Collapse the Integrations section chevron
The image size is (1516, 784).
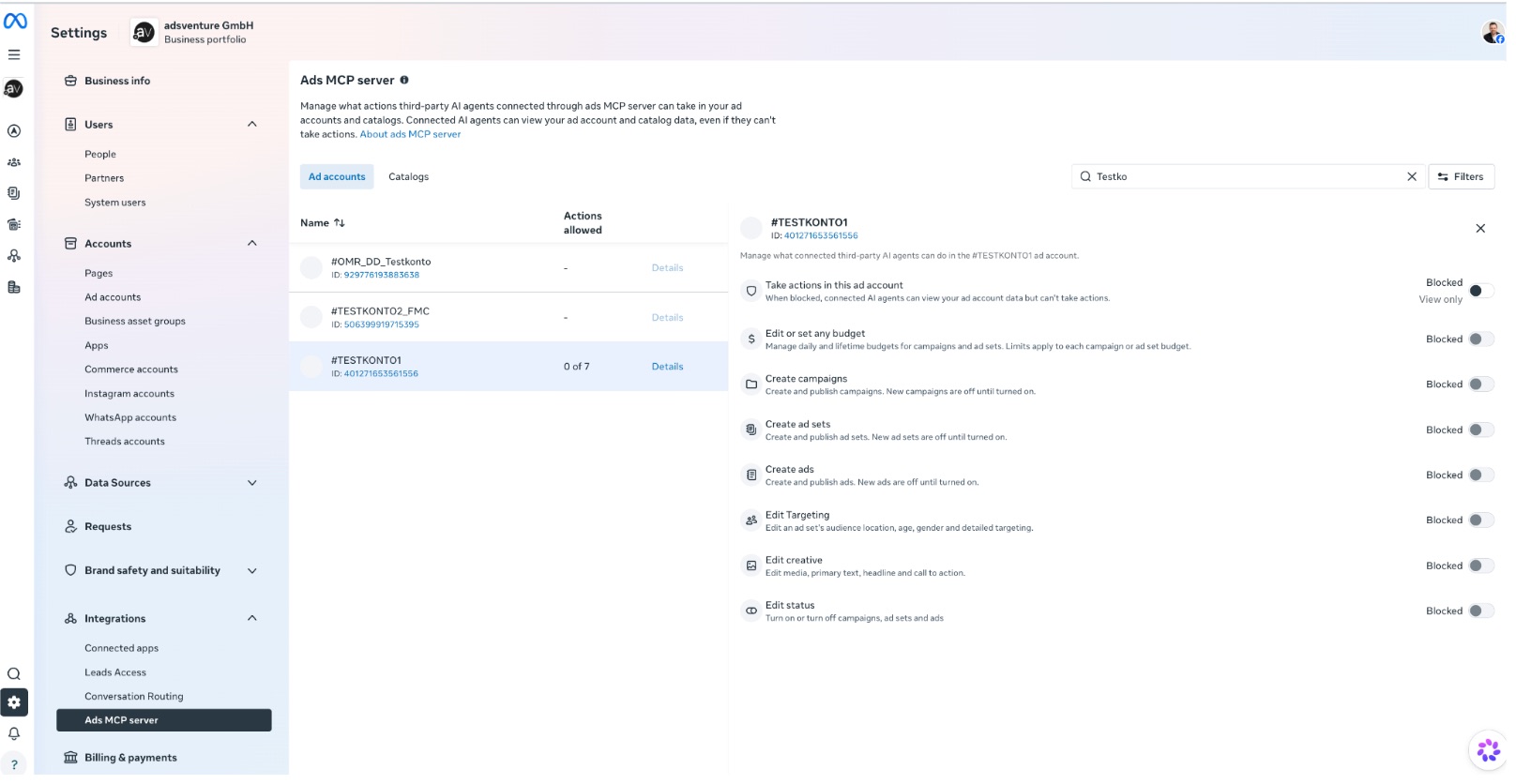click(252, 618)
